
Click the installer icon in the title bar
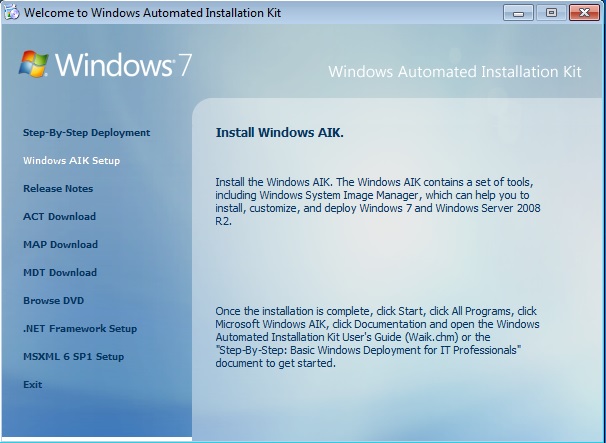tap(12, 12)
